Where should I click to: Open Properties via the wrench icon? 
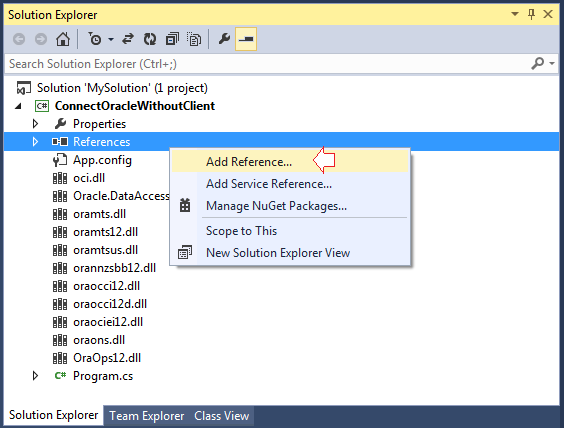pyautogui.click(x=224, y=39)
